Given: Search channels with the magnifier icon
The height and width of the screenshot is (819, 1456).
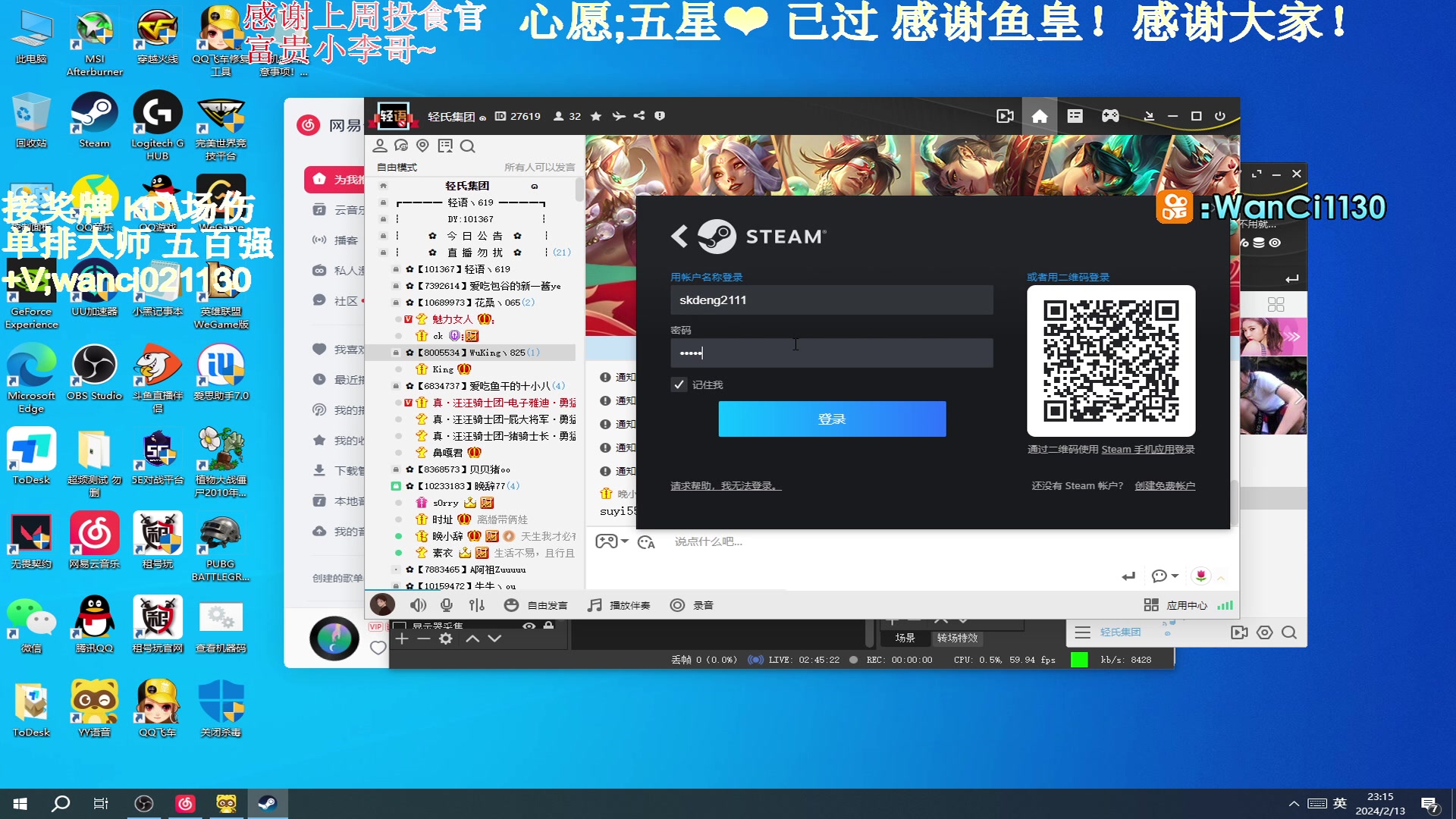Looking at the screenshot, I should point(467,146).
